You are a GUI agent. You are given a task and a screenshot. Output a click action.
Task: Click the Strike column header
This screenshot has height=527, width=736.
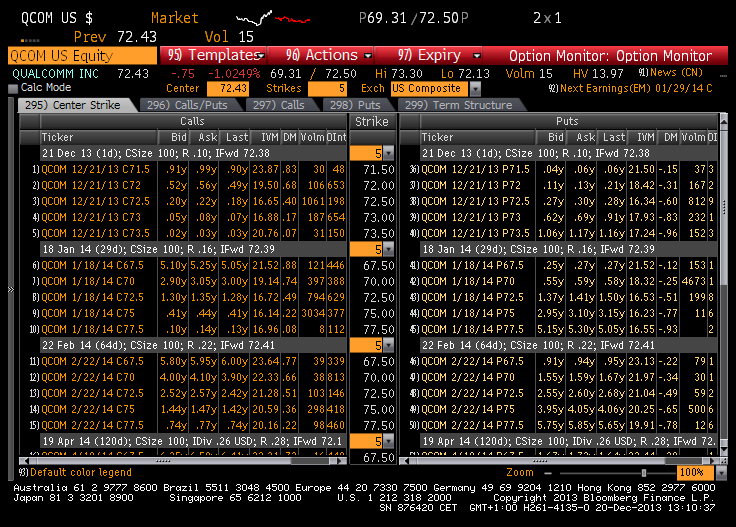[x=372, y=122]
